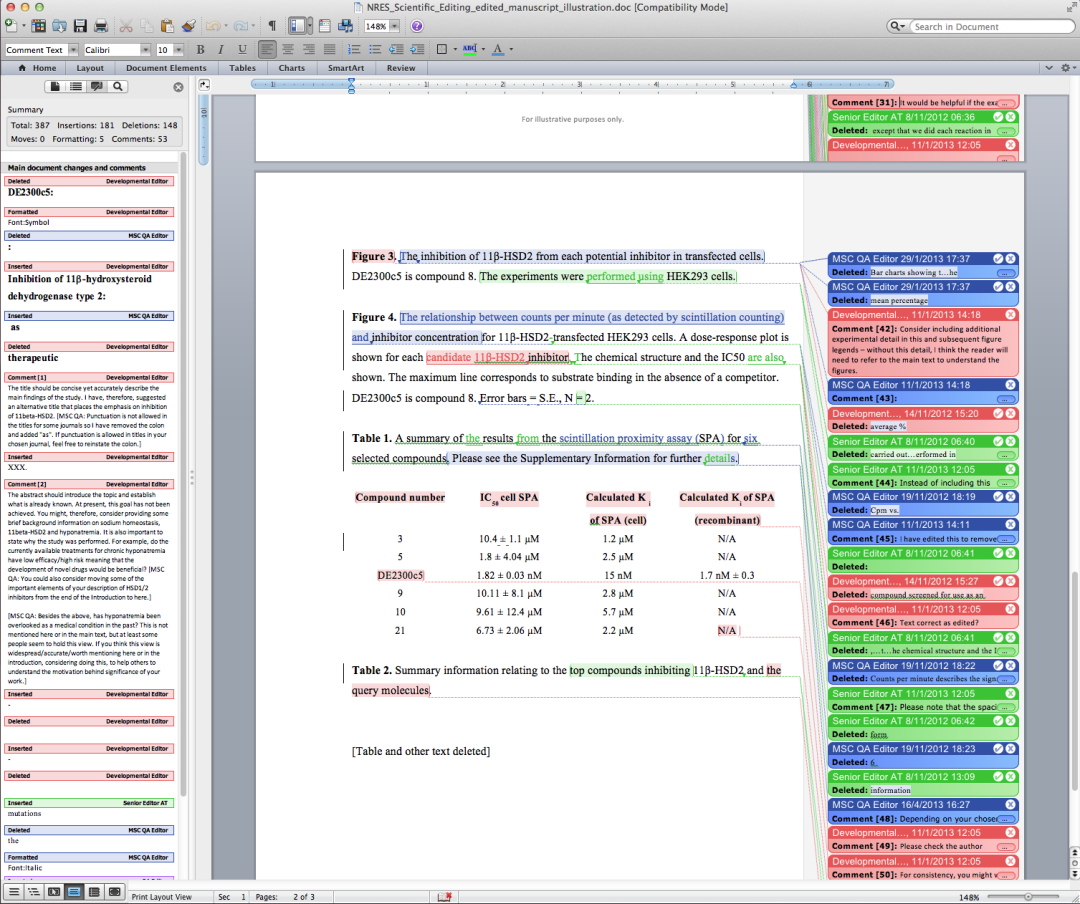Toggle center text alignment
The image size is (1080, 904).
(x=288, y=49)
